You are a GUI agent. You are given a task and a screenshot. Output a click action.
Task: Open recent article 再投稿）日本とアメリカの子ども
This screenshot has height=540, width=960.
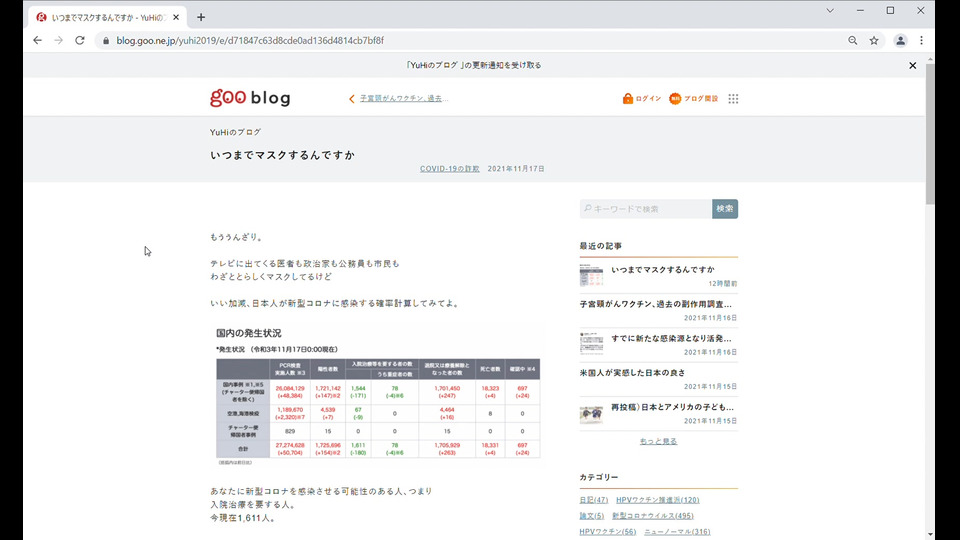pyautogui.click(x=672, y=407)
